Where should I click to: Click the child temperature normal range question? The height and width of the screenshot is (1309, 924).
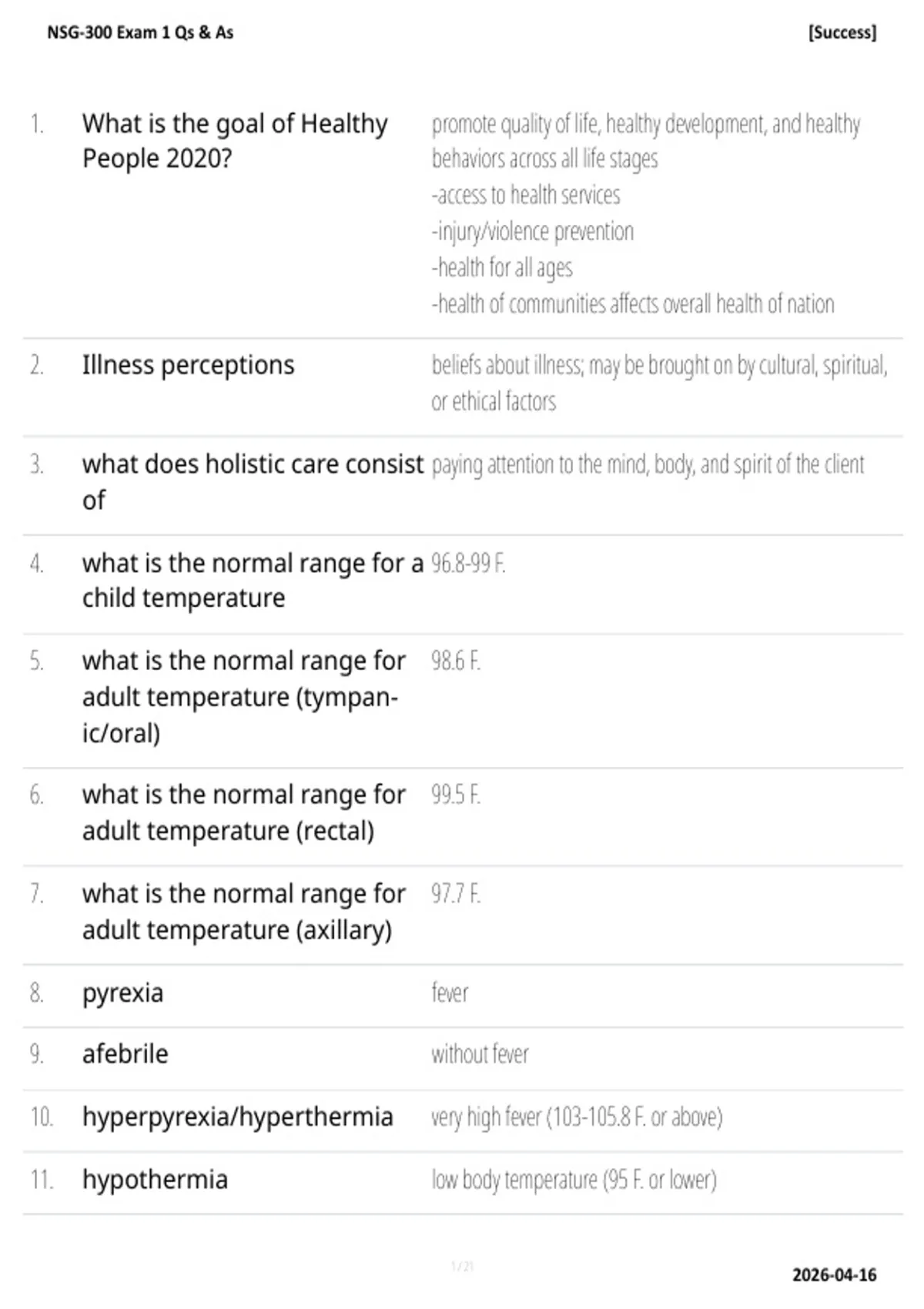(253, 581)
